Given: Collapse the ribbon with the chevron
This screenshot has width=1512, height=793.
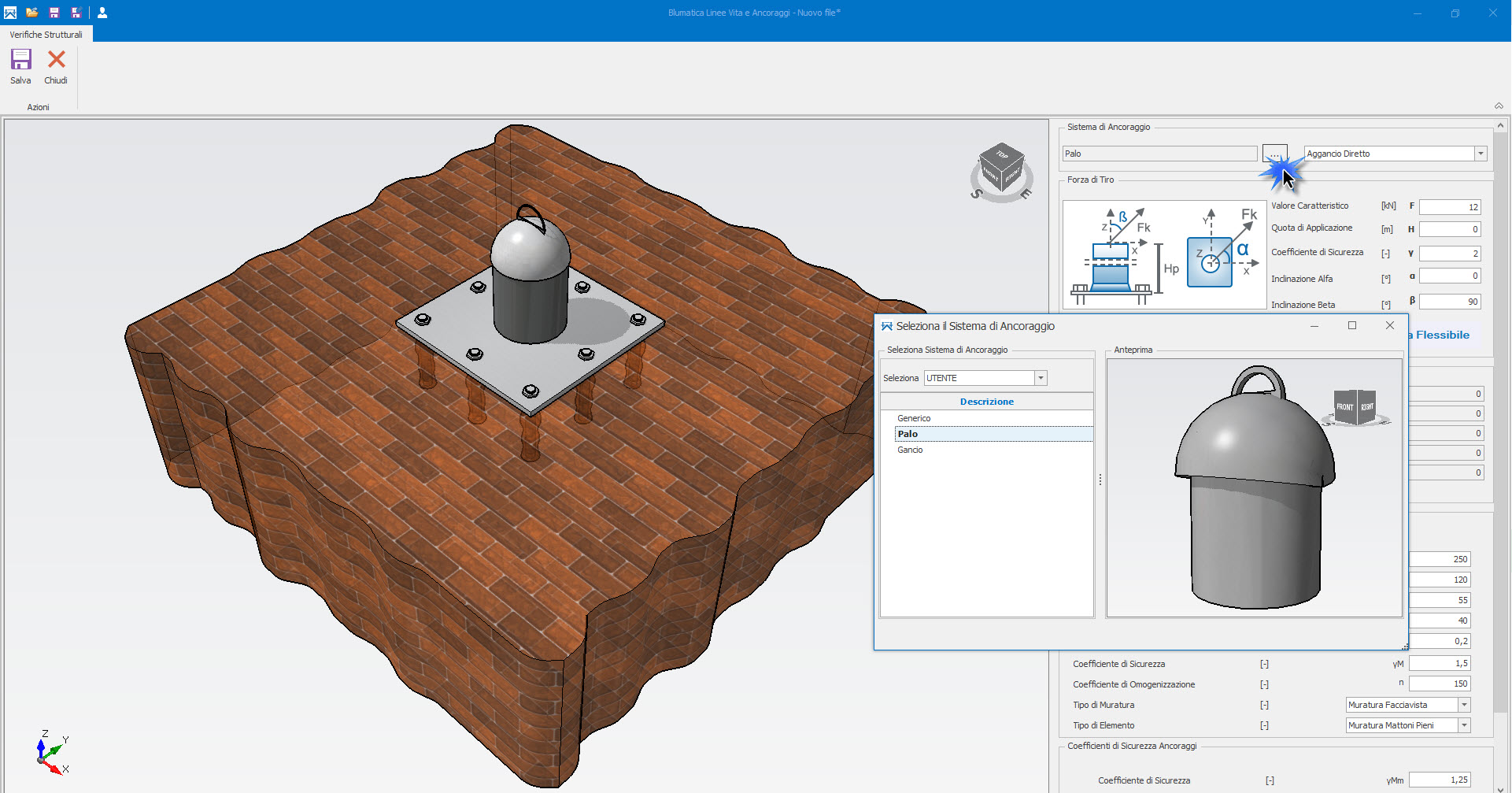Looking at the screenshot, I should 1499,106.
